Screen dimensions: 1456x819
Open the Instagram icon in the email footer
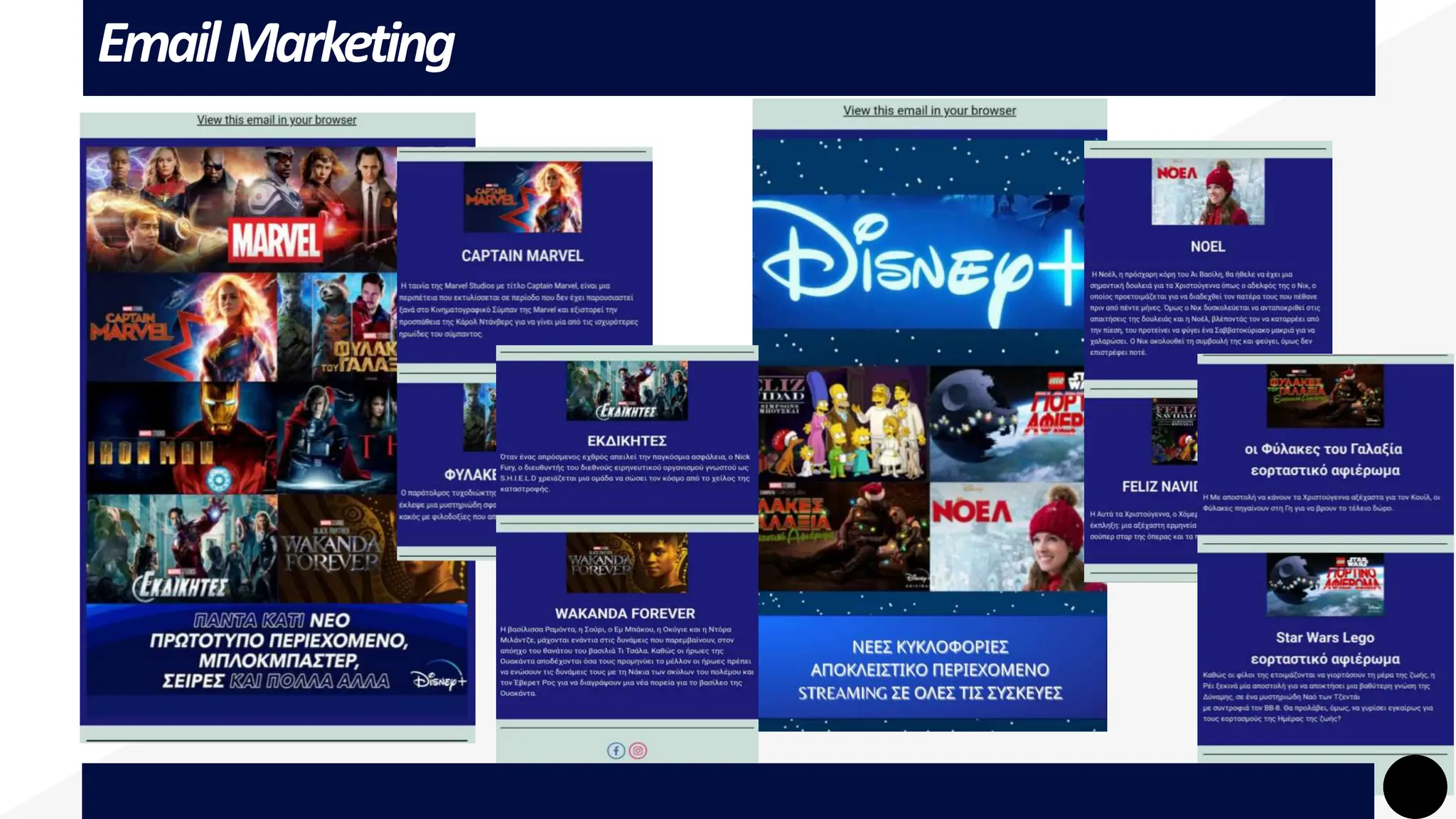638,751
